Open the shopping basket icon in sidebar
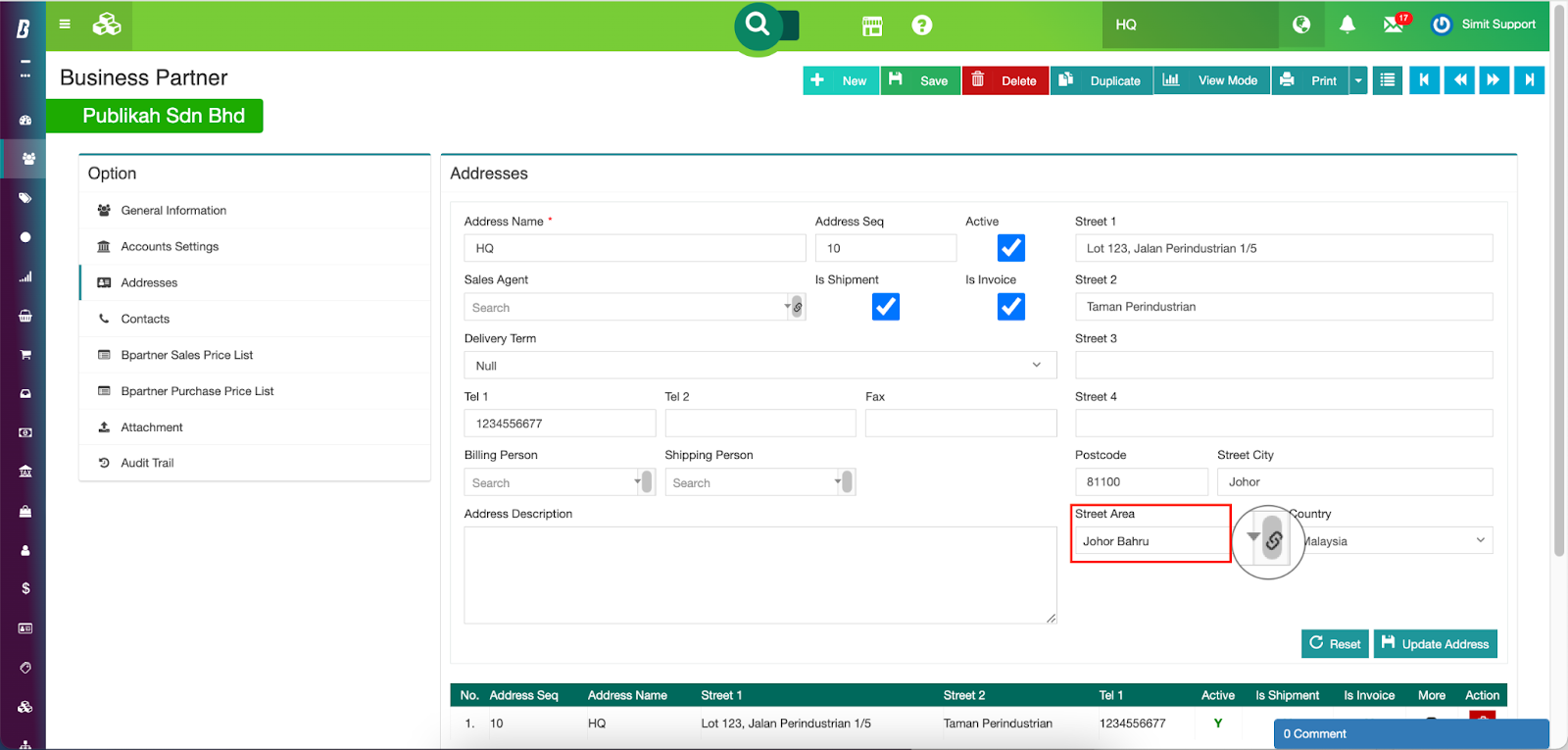The width and height of the screenshot is (1568, 750). (x=25, y=316)
